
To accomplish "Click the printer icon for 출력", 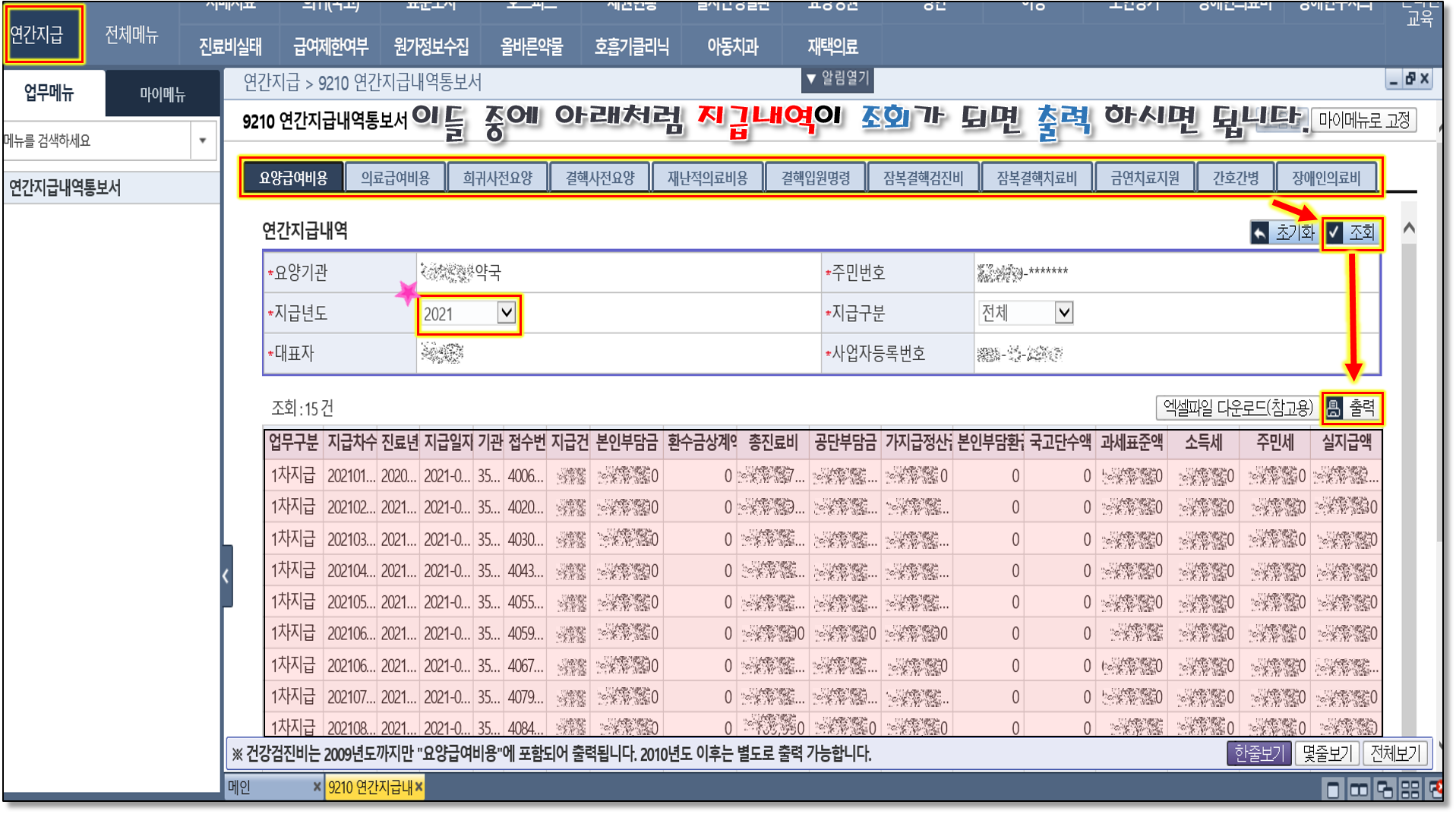I will (x=1334, y=409).
